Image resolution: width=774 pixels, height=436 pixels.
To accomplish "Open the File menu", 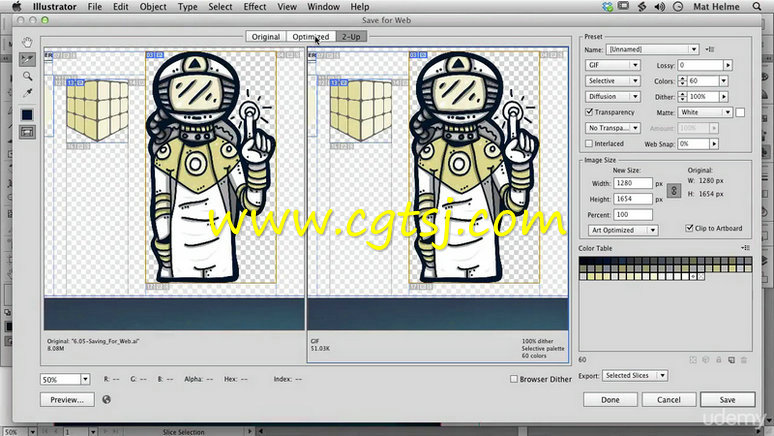I will click(94, 6).
